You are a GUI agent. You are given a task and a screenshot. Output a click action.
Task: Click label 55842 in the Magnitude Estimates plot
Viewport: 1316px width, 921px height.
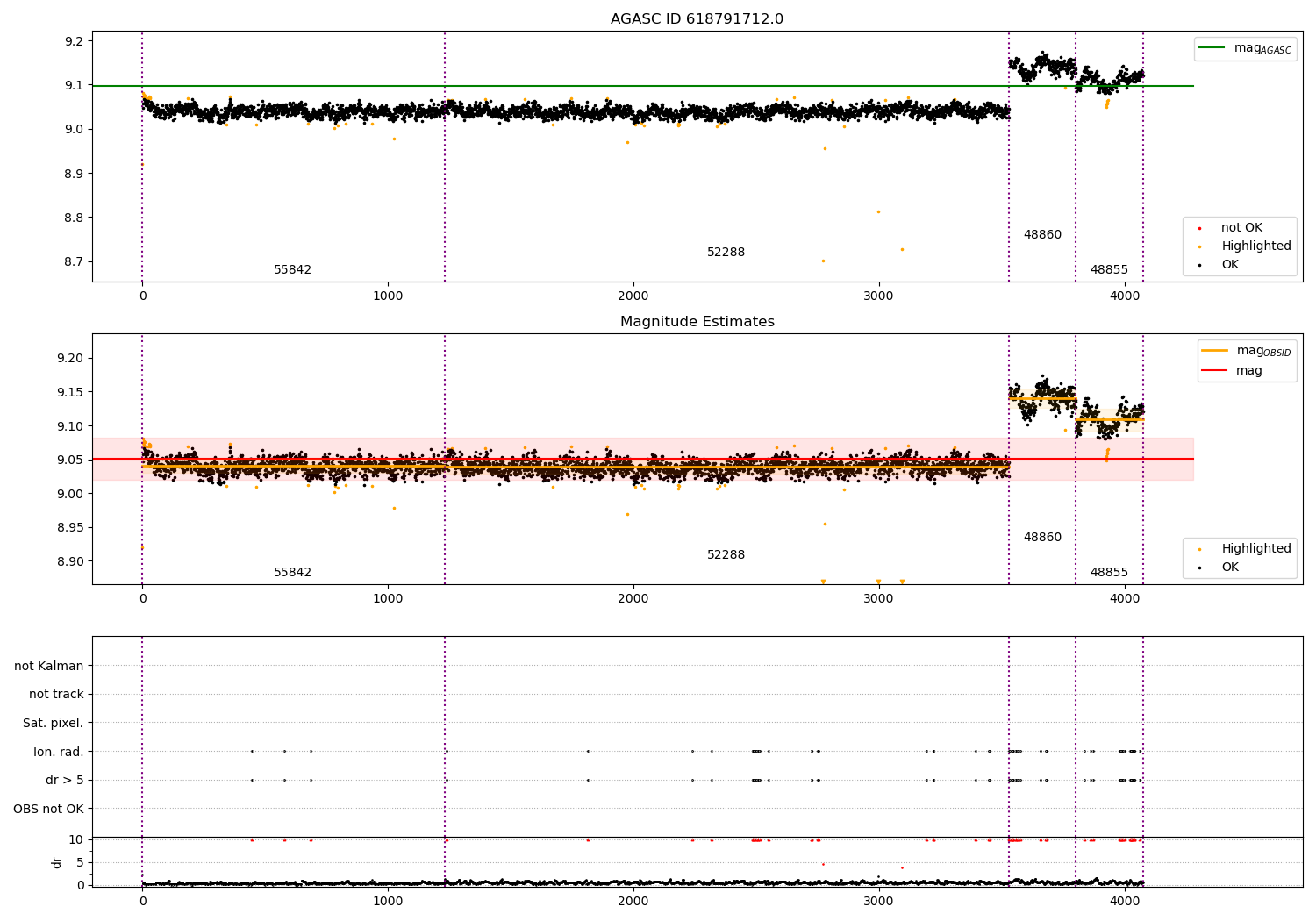tap(292, 573)
